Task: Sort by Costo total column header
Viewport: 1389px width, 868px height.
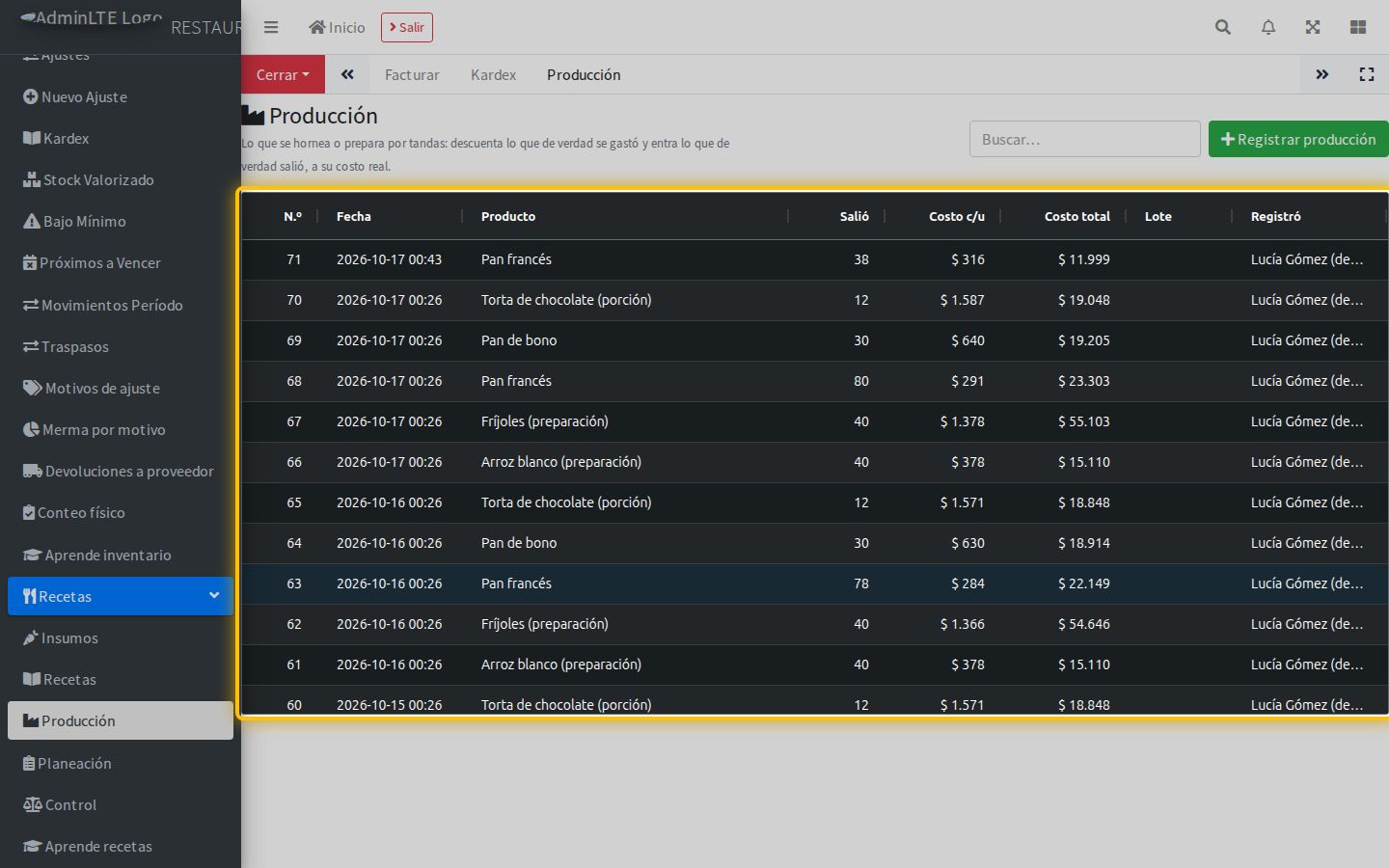Action: coord(1063,216)
